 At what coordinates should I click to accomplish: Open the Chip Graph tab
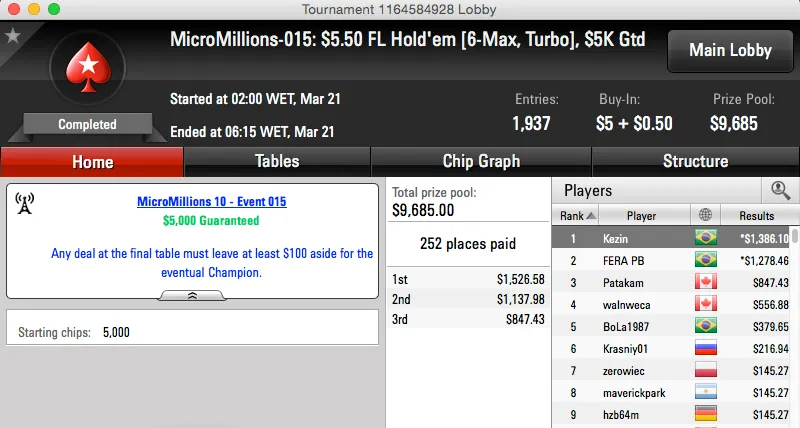click(x=481, y=161)
